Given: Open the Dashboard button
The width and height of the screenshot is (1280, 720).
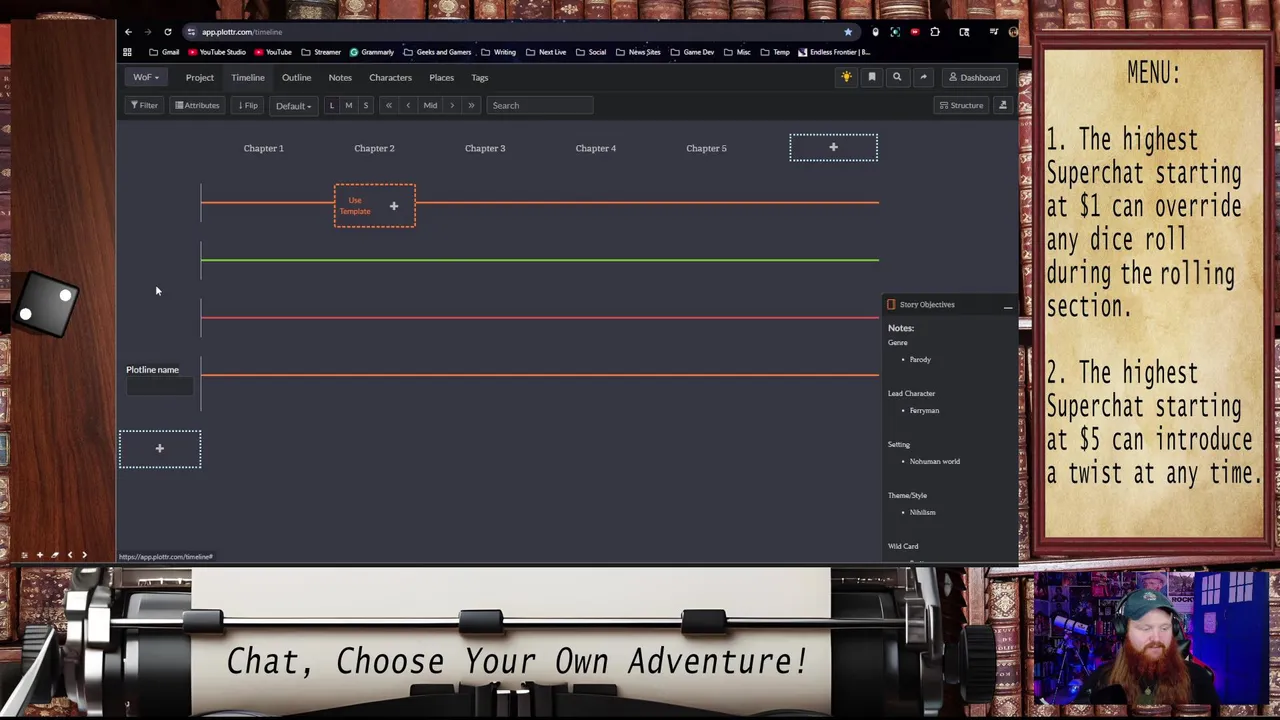Looking at the screenshot, I should click(975, 77).
